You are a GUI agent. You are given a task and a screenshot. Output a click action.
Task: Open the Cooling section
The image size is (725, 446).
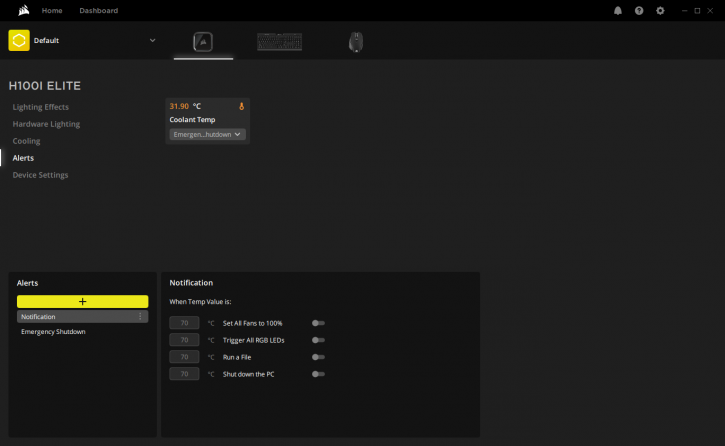click(x=26, y=141)
